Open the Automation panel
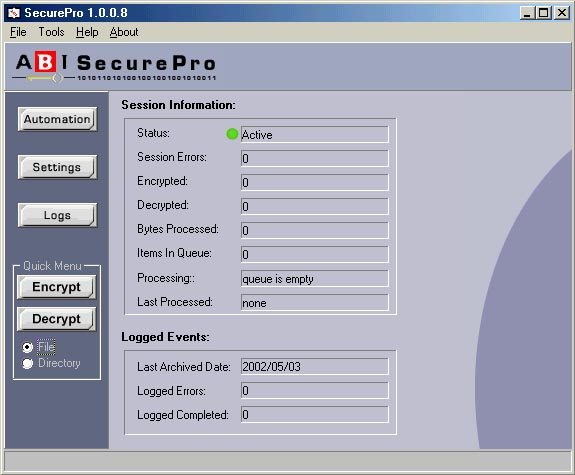This screenshot has width=575, height=475. pos(57,119)
